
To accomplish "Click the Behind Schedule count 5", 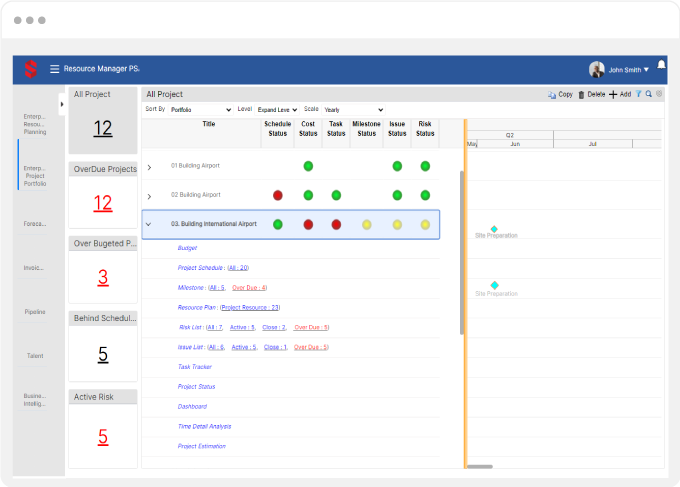I will (103, 354).
